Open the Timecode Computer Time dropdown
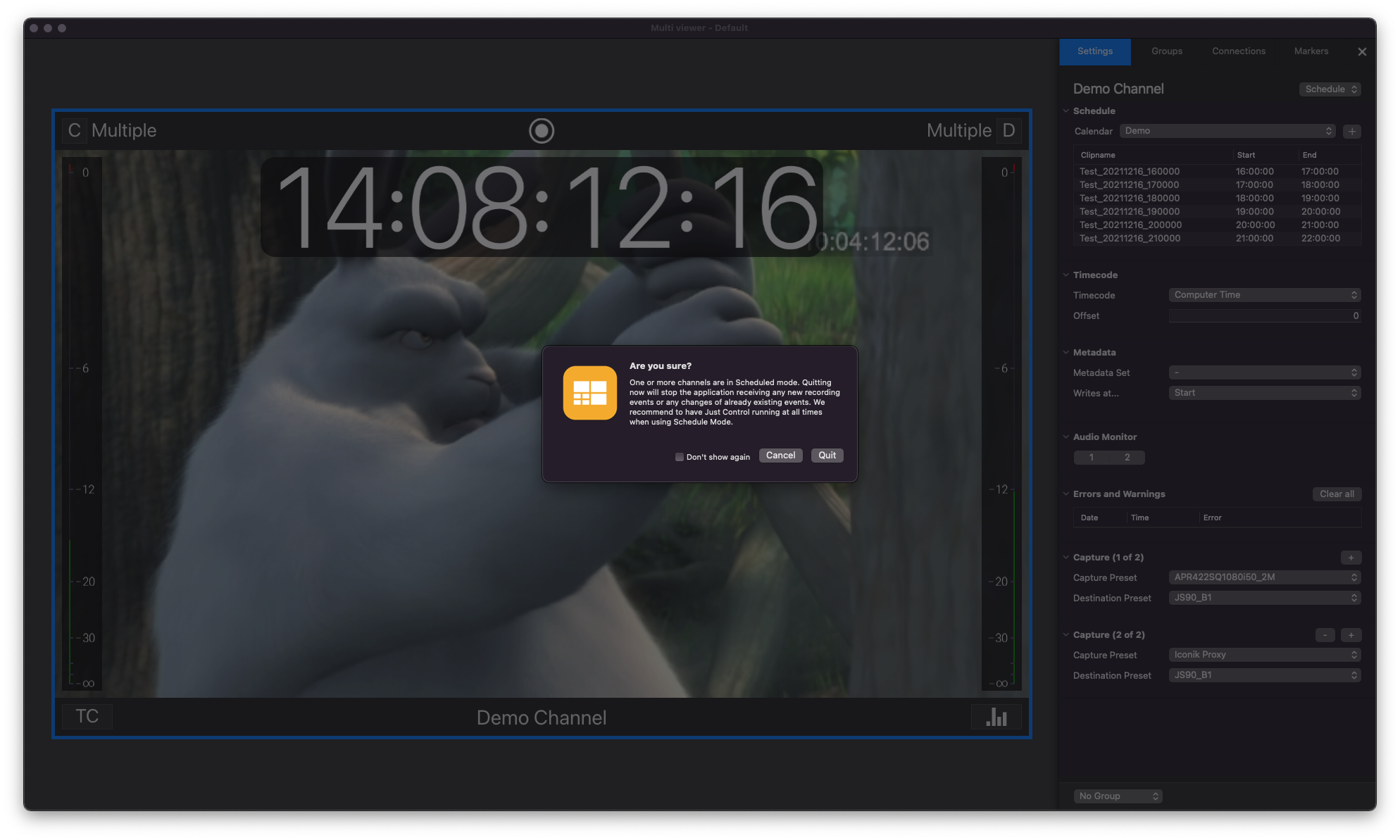 tap(1265, 295)
